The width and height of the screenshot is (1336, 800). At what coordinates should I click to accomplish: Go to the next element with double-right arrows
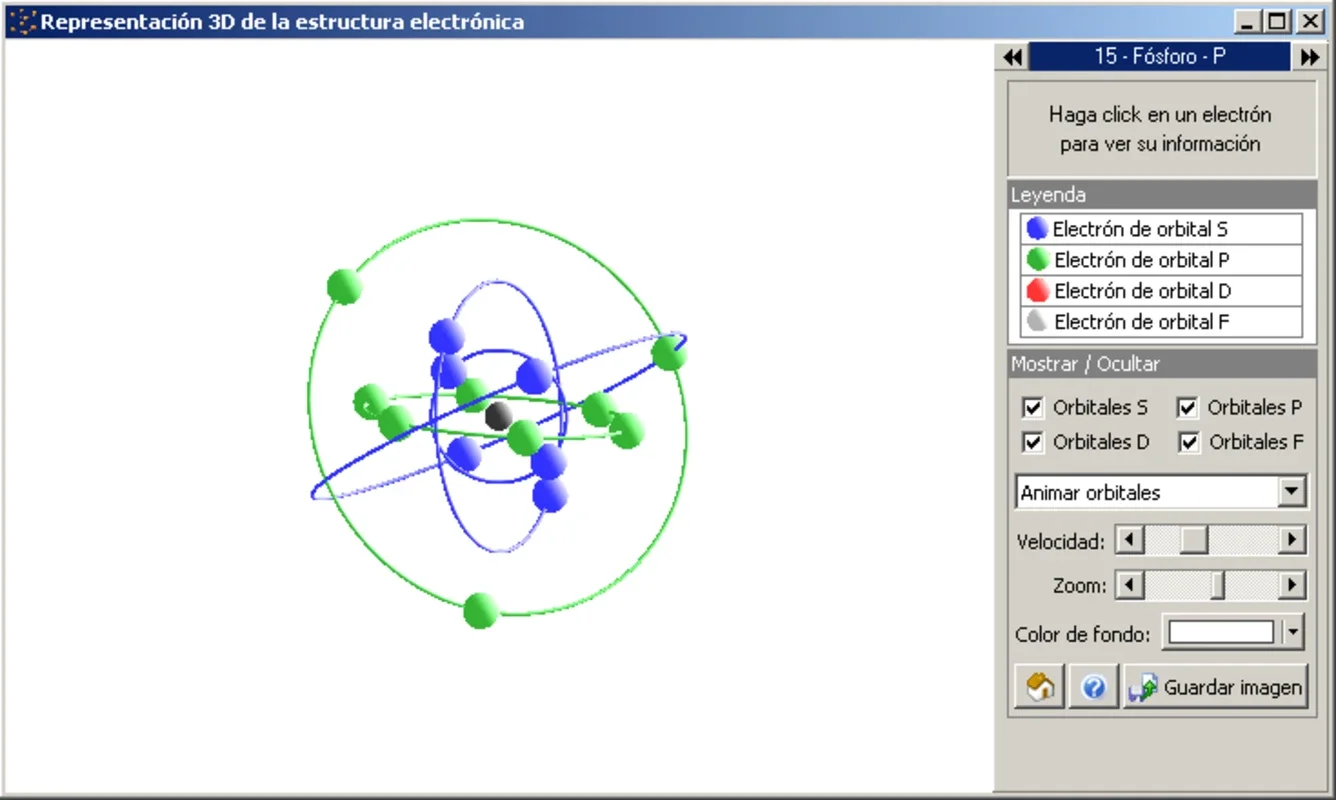coord(1309,57)
